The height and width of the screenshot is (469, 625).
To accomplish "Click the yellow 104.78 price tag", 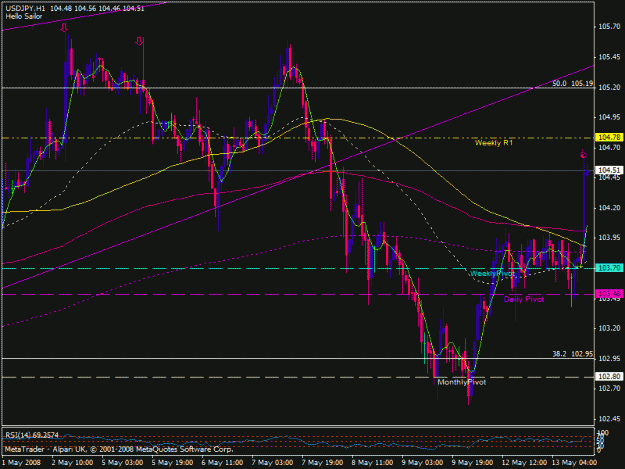I will 609,137.
